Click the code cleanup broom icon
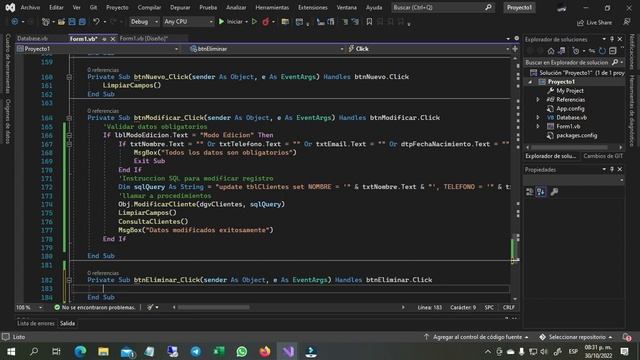The height and width of the screenshot is (360, 640). click(150, 307)
